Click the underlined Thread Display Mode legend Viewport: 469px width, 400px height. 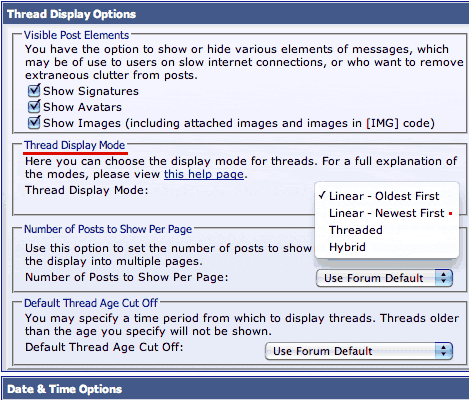(x=75, y=145)
